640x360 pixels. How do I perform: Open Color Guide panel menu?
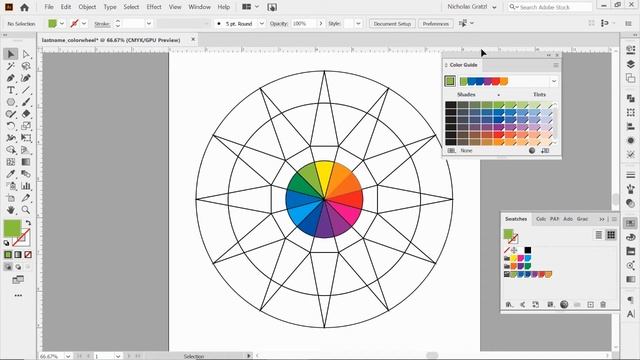pos(556,65)
